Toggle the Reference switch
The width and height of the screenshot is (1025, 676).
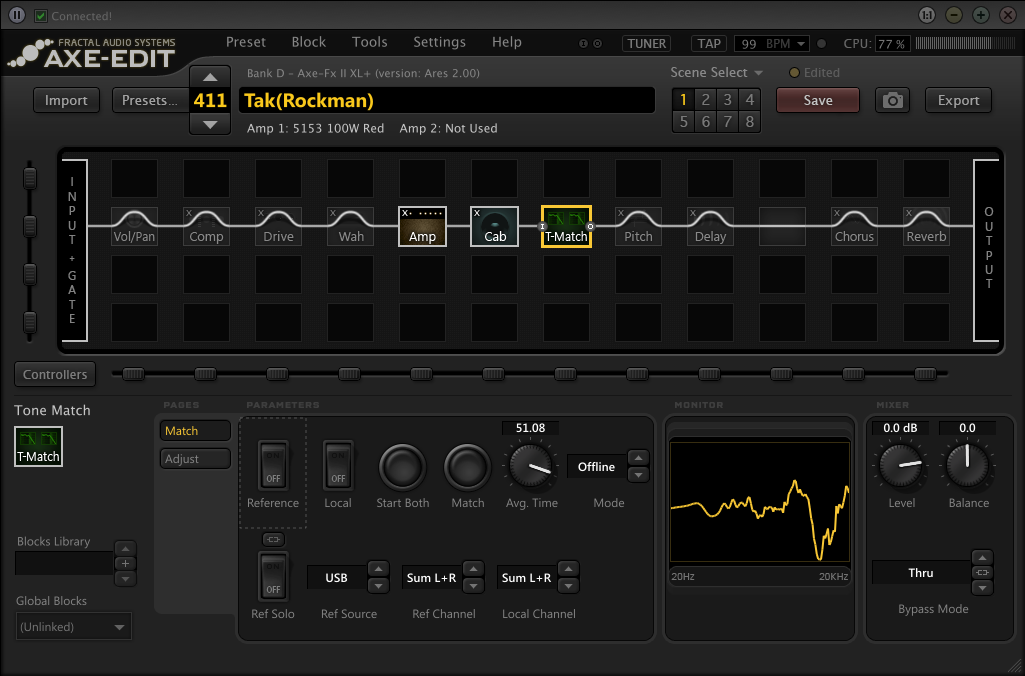(x=273, y=465)
